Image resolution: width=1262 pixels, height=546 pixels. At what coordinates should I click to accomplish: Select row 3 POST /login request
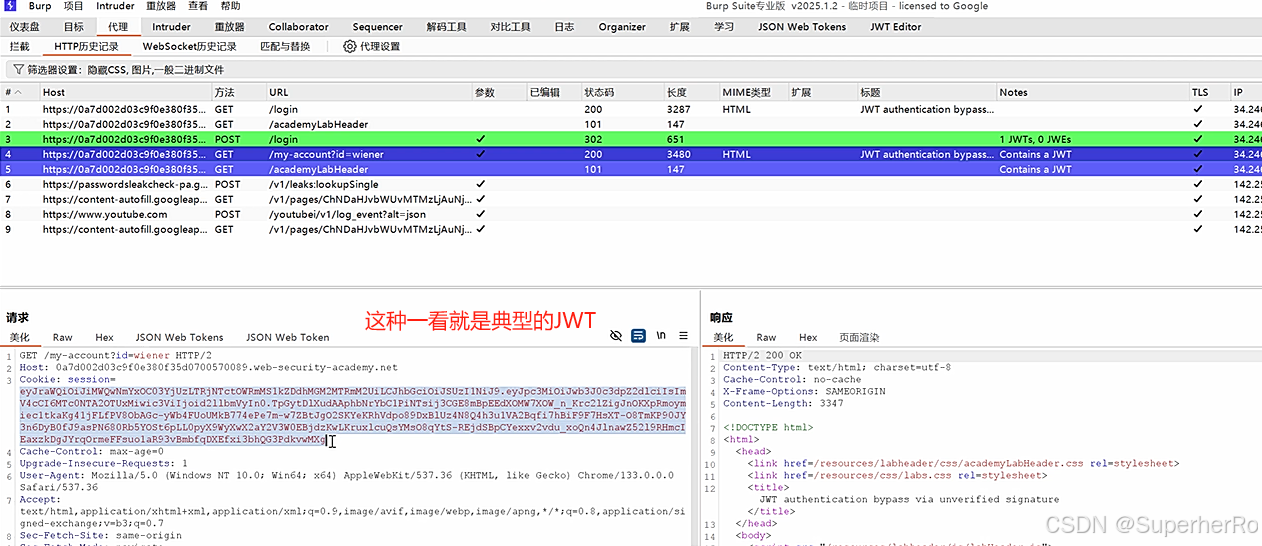point(631,139)
